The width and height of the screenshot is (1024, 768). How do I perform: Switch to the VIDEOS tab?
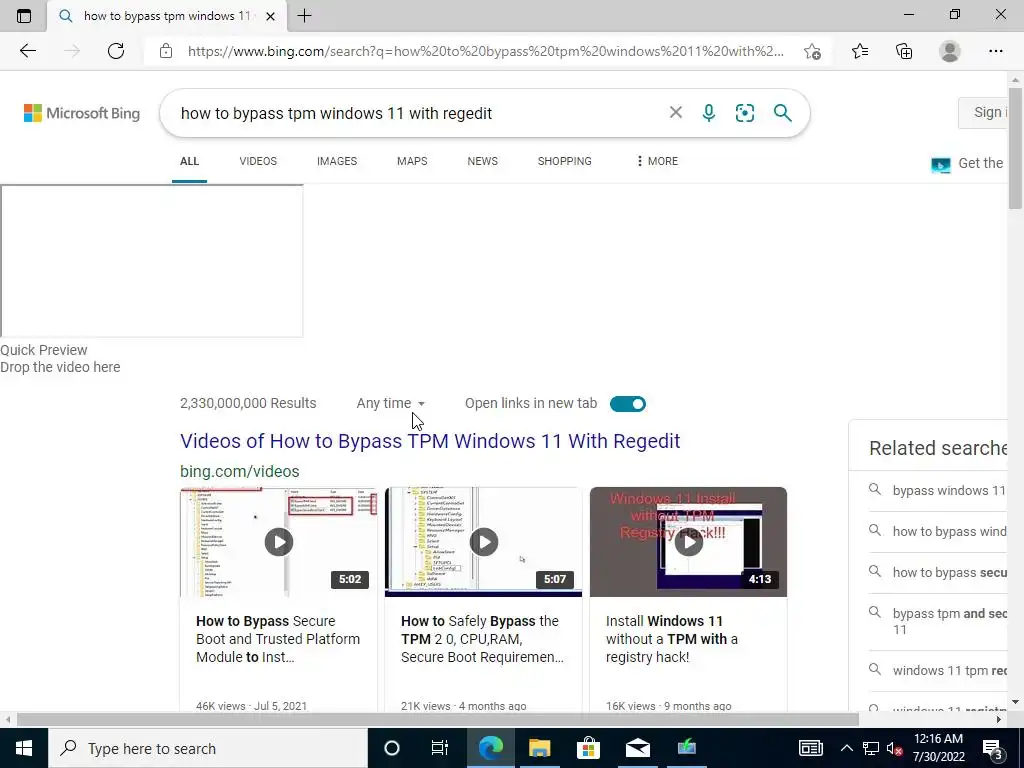(258, 161)
